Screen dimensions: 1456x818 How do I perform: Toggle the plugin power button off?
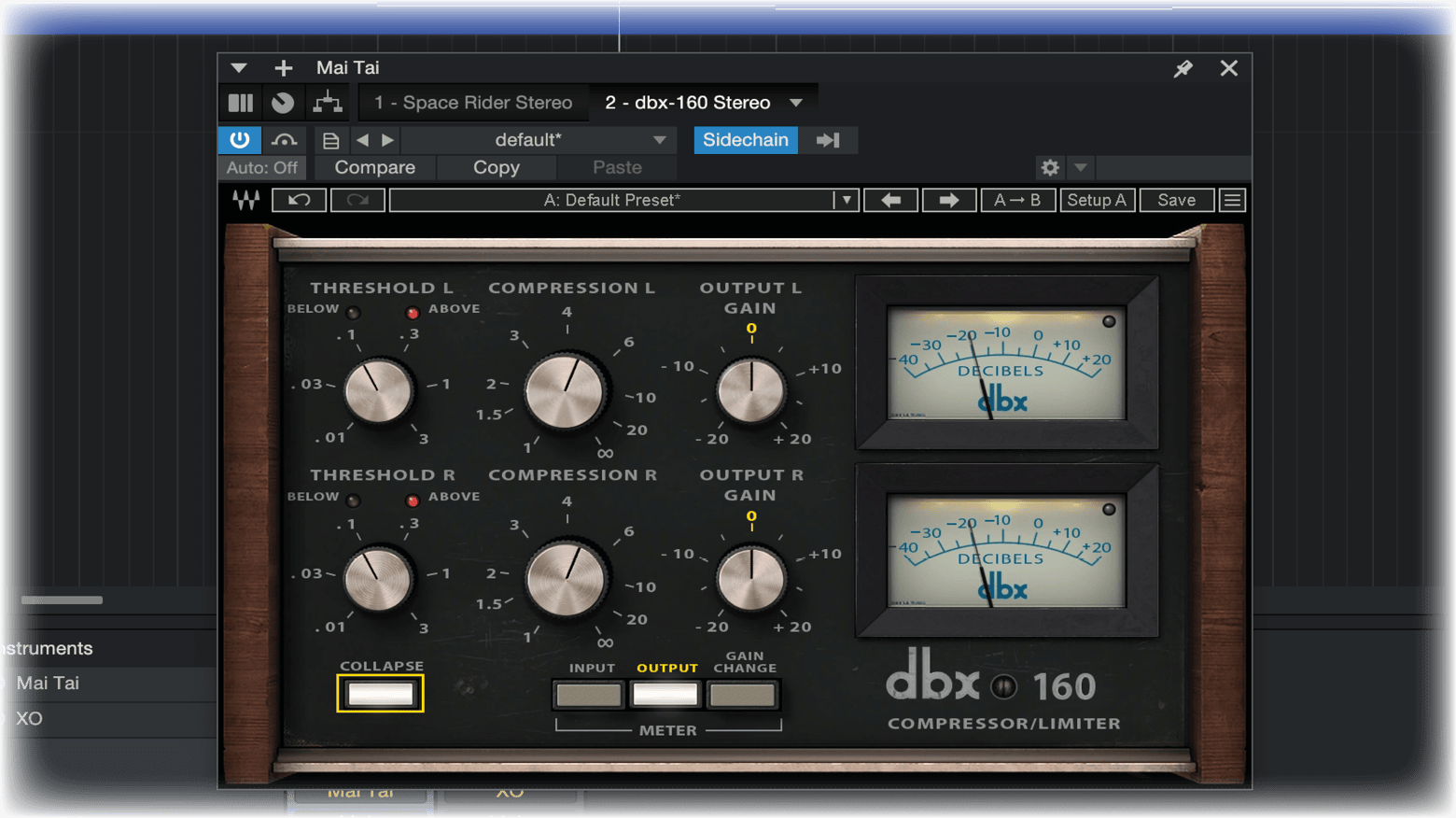click(239, 139)
